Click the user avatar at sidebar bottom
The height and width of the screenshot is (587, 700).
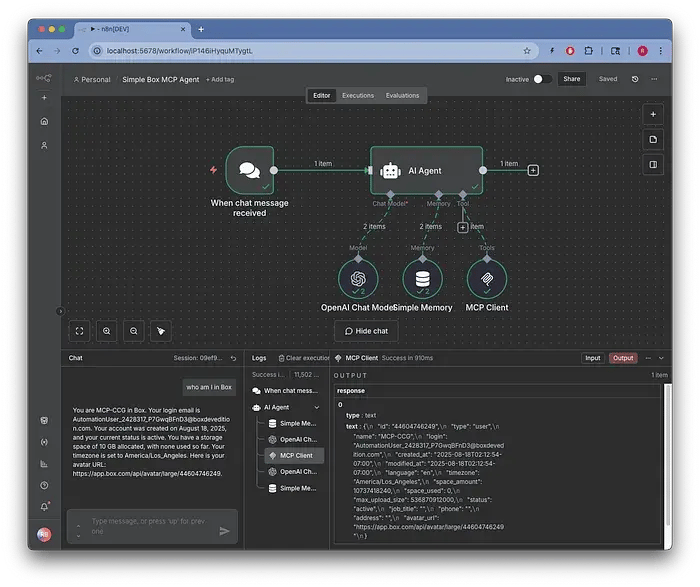click(x=44, y=534)
